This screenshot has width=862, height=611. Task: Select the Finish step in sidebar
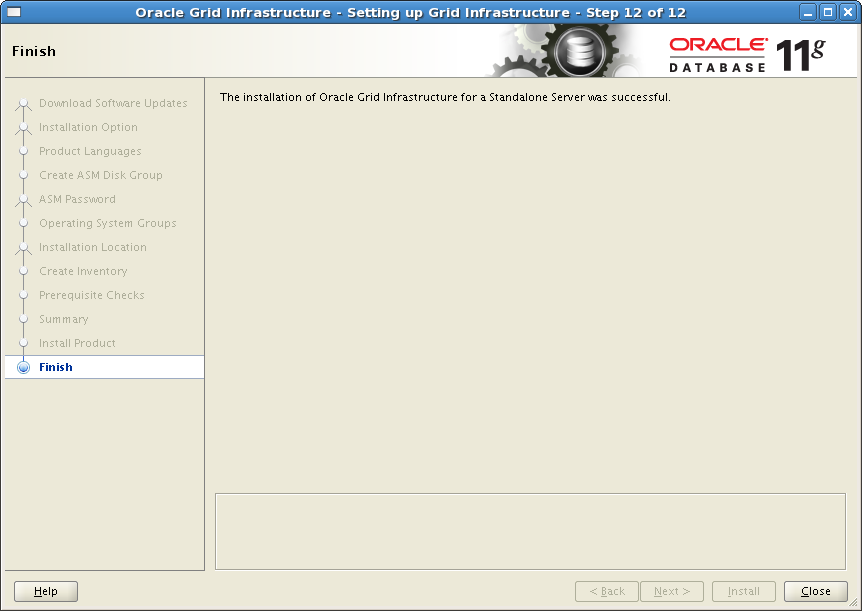[104, 367]
